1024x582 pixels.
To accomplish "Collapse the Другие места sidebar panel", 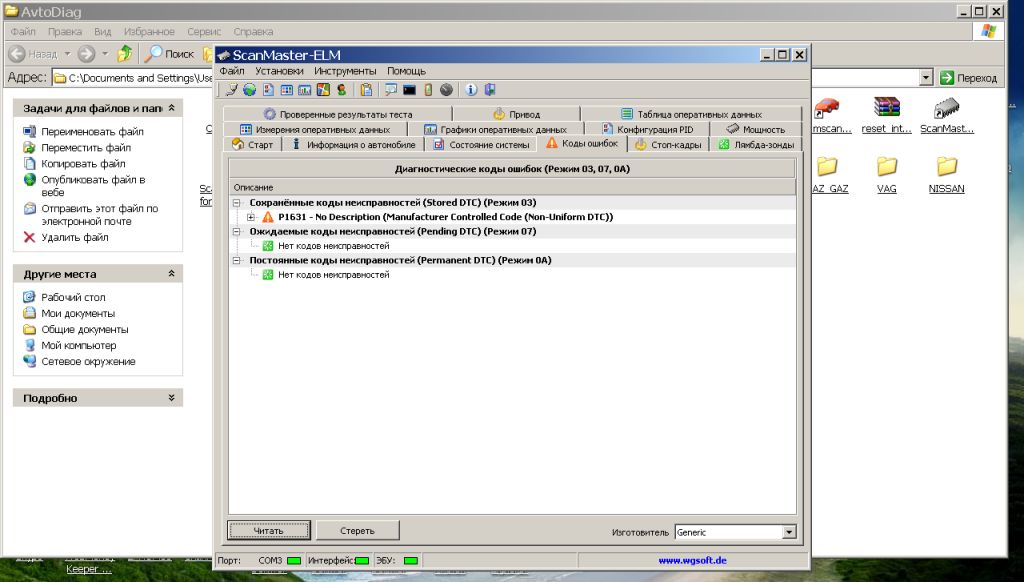I will pyautogui.click(x=171, y=273).
